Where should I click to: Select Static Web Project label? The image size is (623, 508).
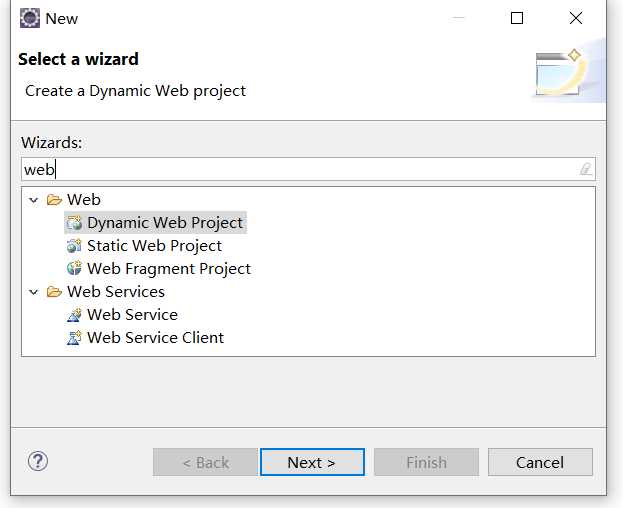pos(154,246)
